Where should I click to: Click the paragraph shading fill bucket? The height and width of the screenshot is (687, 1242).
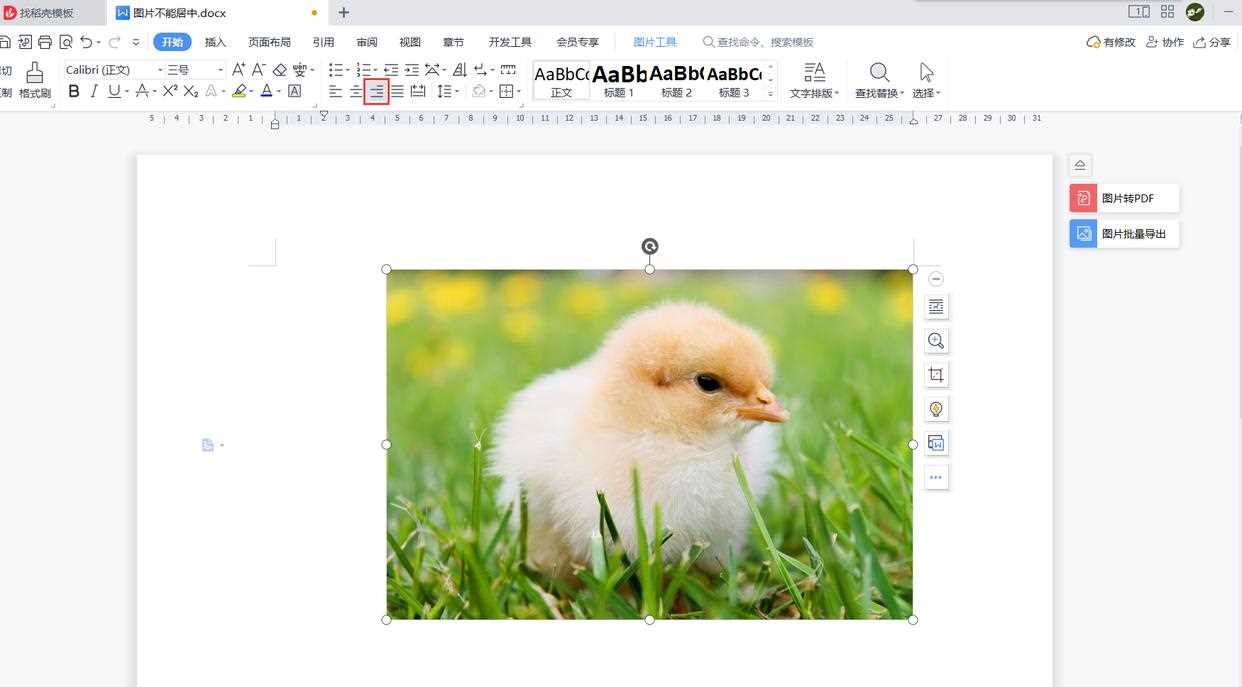479,91
